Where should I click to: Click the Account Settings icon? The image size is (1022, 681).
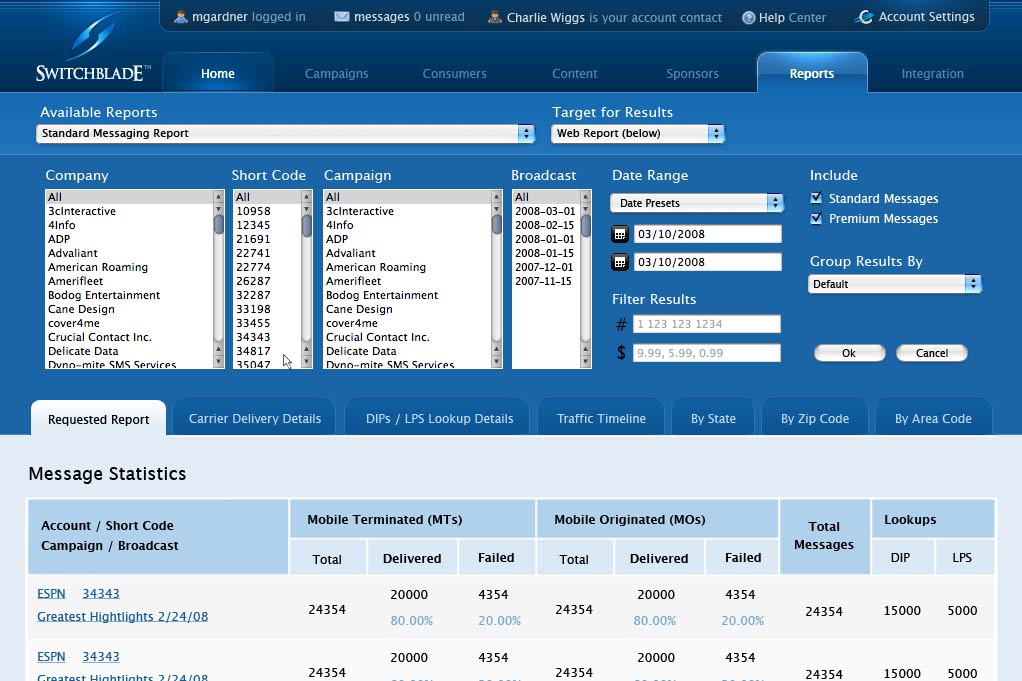[865, 17]
